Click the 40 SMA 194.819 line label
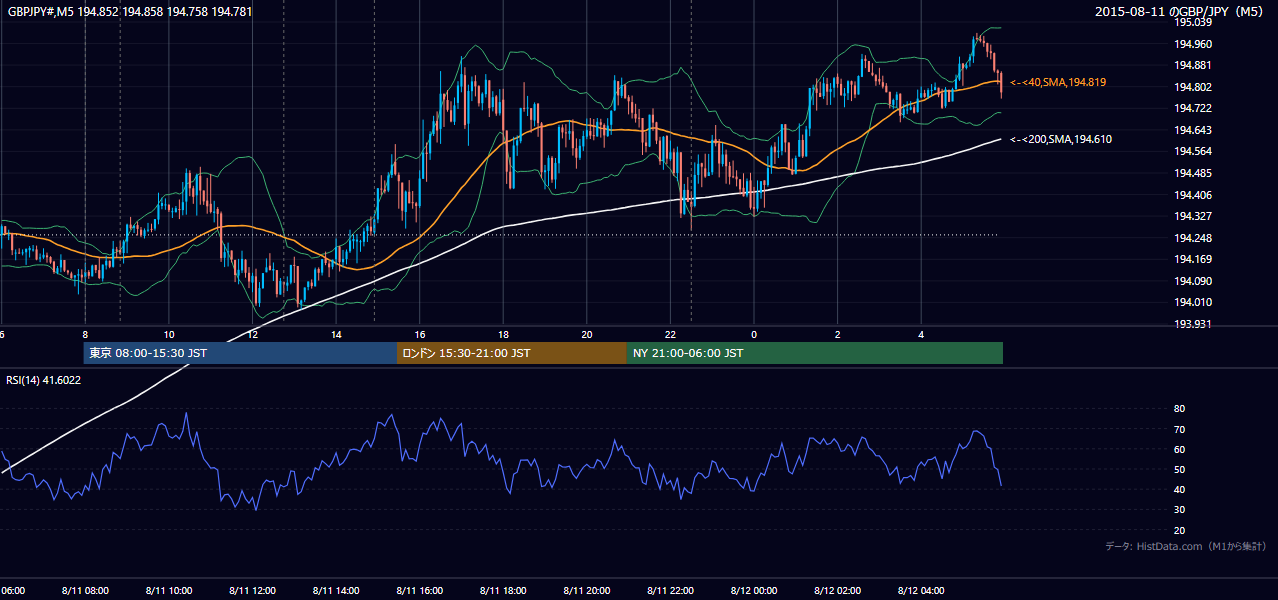This screenshot has height=600, width=1278. 1058,82
